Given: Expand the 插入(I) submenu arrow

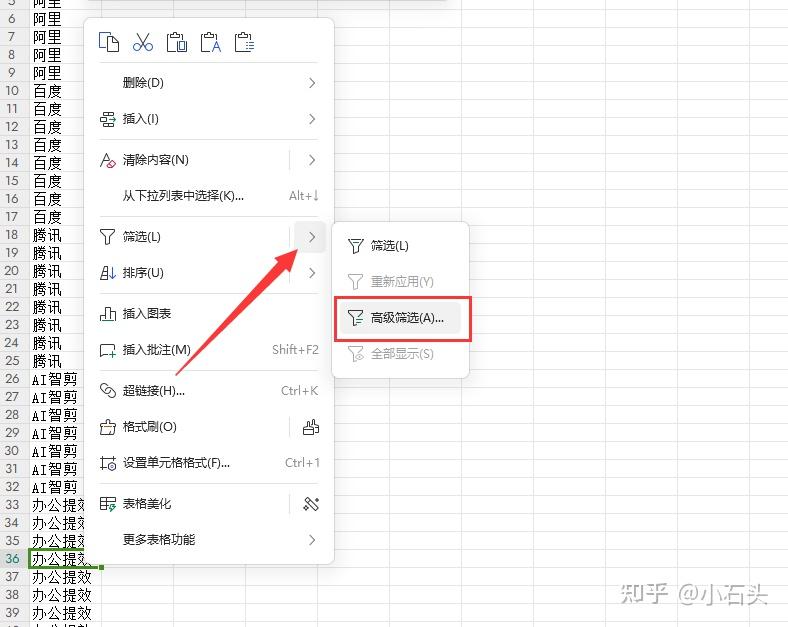Looking at the screenshot, I should 312,119.
